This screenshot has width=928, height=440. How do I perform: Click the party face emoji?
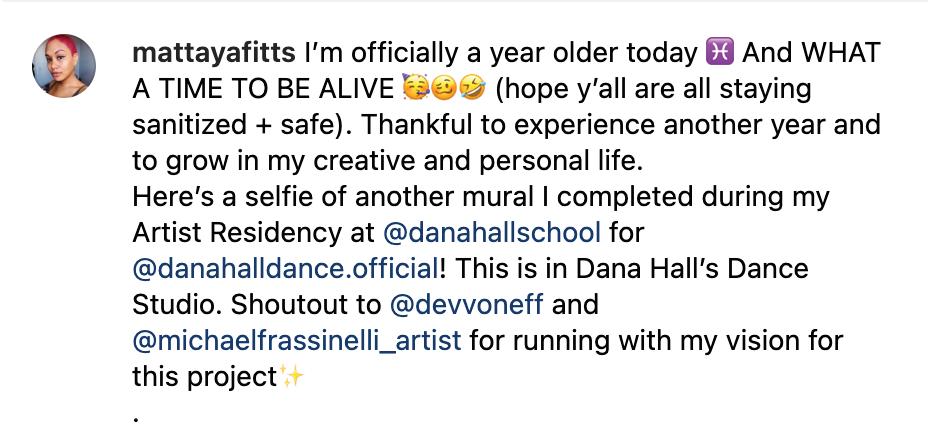tap(414, 89)
